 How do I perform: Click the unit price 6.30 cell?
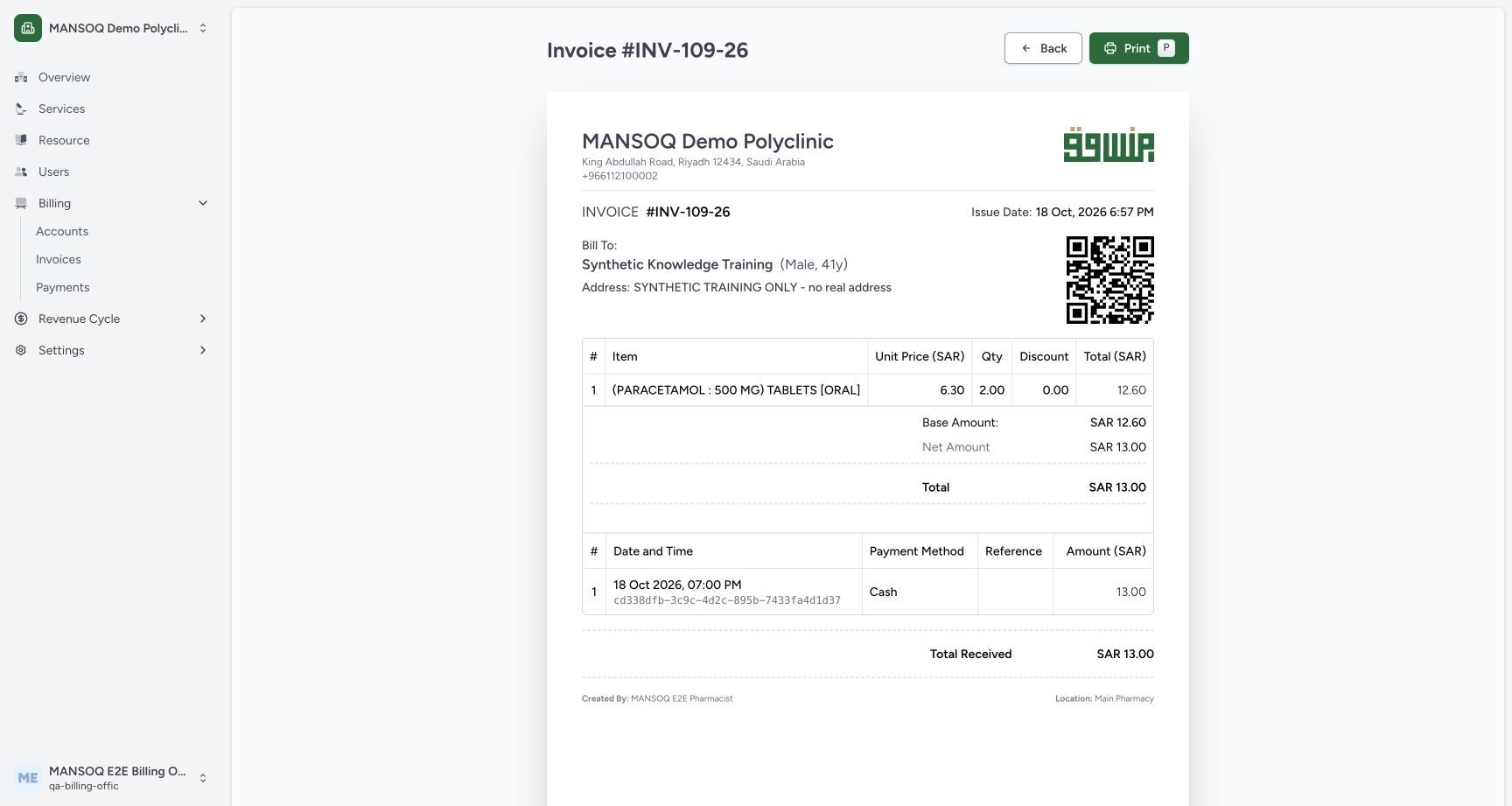[x=920, y=390]
